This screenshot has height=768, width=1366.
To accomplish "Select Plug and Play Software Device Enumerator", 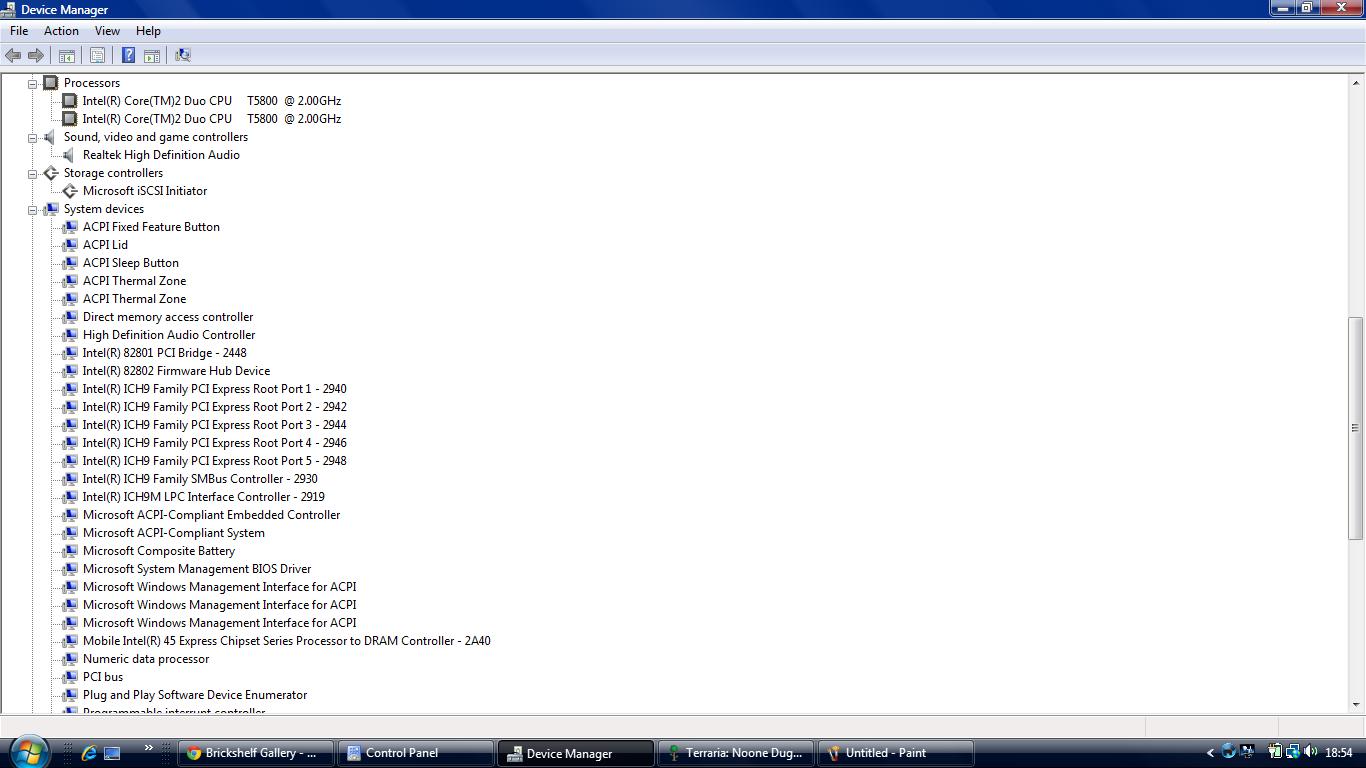I will (195, 695).
